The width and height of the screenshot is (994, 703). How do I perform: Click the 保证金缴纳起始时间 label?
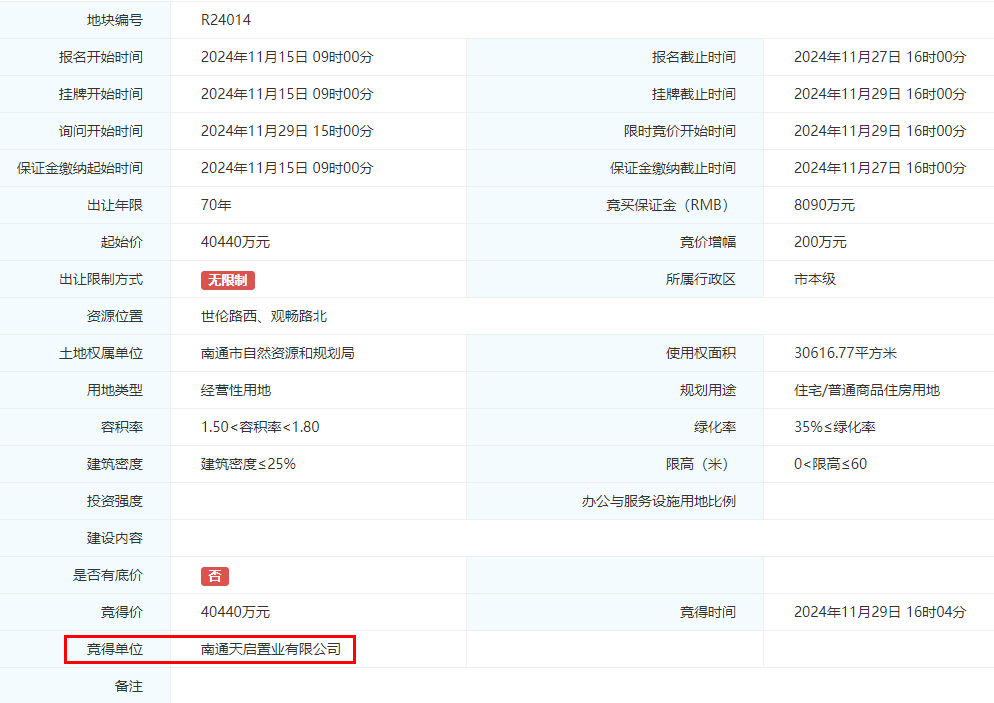pos(80,169)
